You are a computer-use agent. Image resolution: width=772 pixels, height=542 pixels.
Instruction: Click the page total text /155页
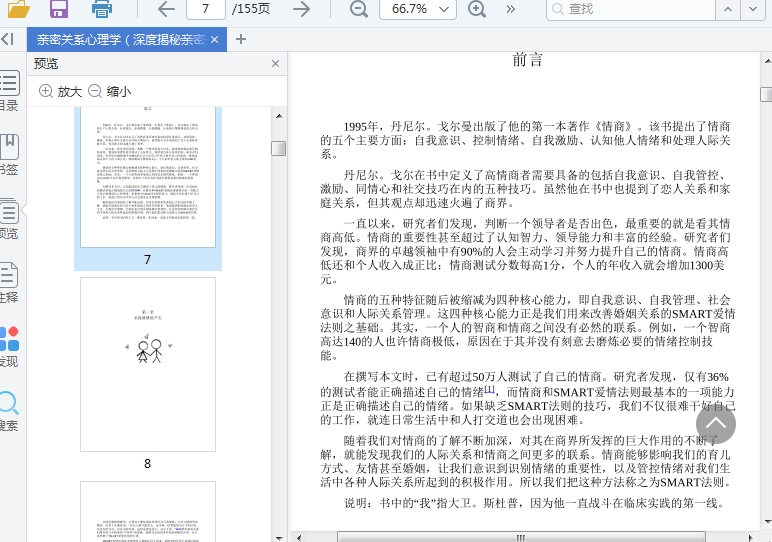(x=251, y=9)
